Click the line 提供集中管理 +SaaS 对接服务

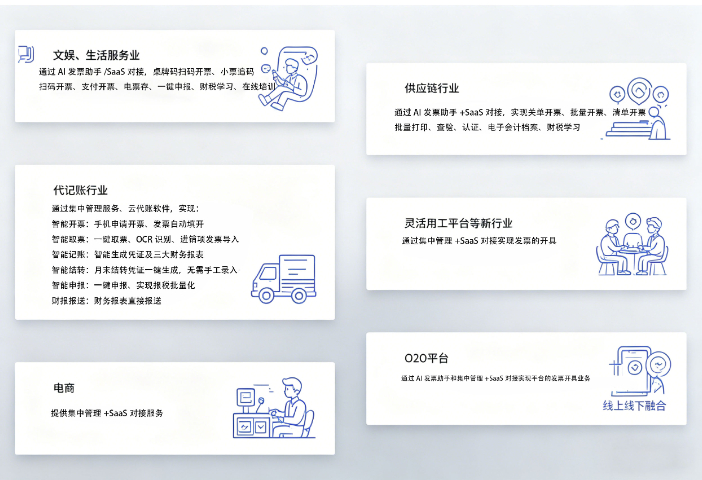107,413
